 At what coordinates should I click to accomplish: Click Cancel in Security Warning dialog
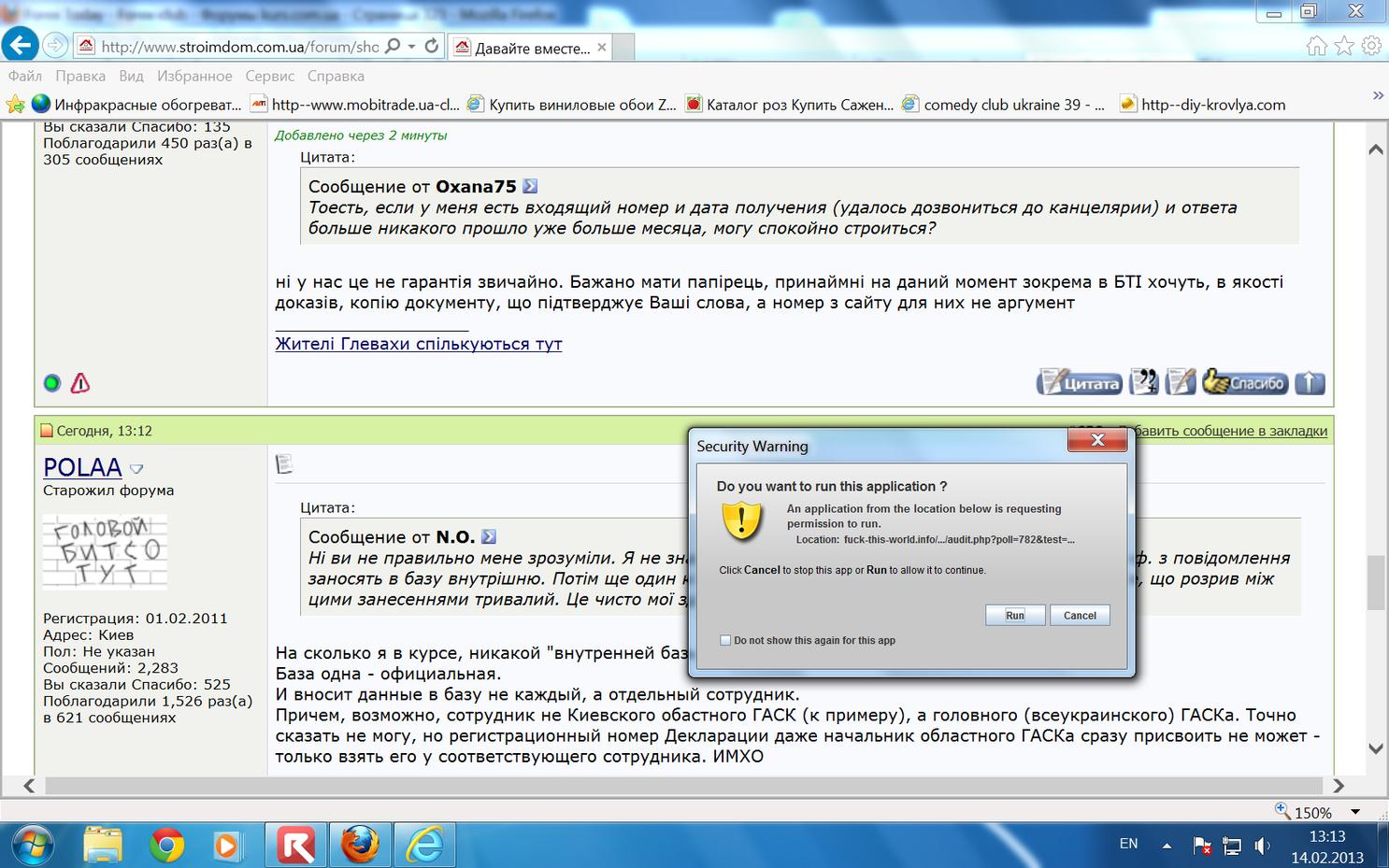[x=1080, y=615]
